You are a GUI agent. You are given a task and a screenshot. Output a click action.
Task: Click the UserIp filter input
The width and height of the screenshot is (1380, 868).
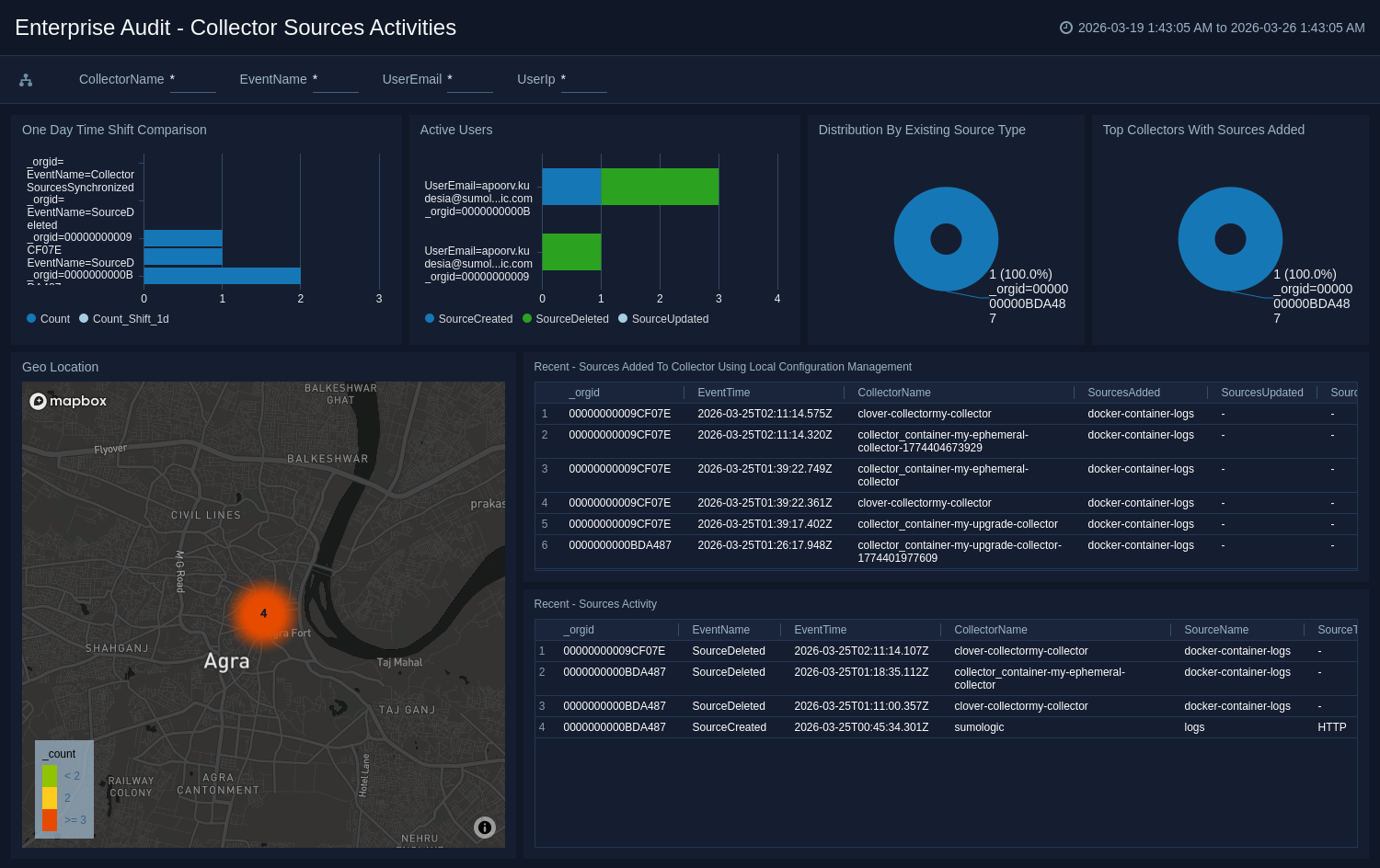(x=583, y=80)
